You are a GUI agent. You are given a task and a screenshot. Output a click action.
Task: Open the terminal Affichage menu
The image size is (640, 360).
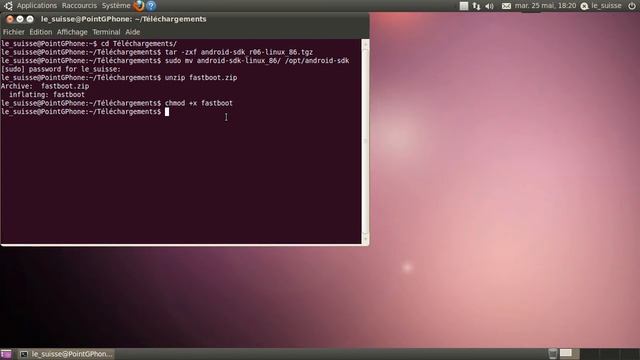(72, 32)
